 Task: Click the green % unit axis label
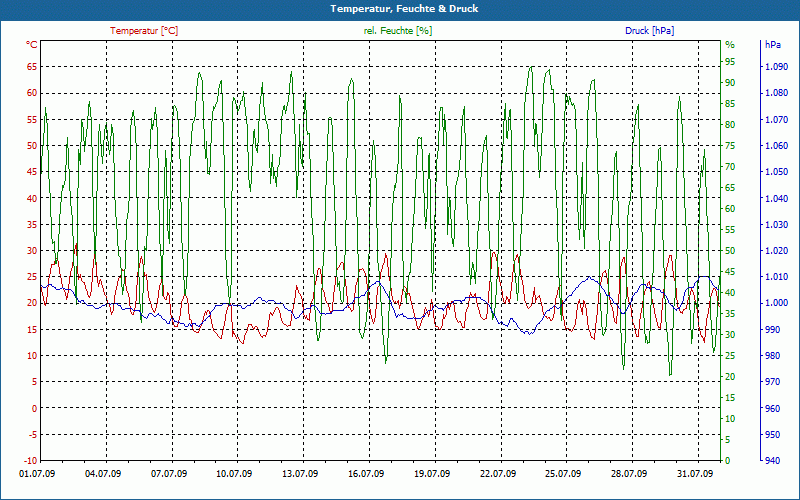[x=730, y=45]
